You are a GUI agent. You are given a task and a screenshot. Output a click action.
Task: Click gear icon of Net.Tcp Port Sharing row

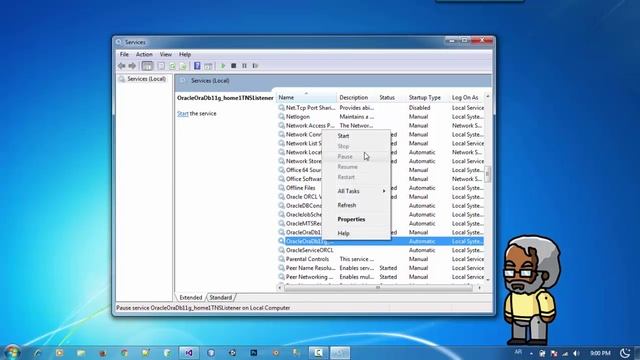(x=282, y=108)
